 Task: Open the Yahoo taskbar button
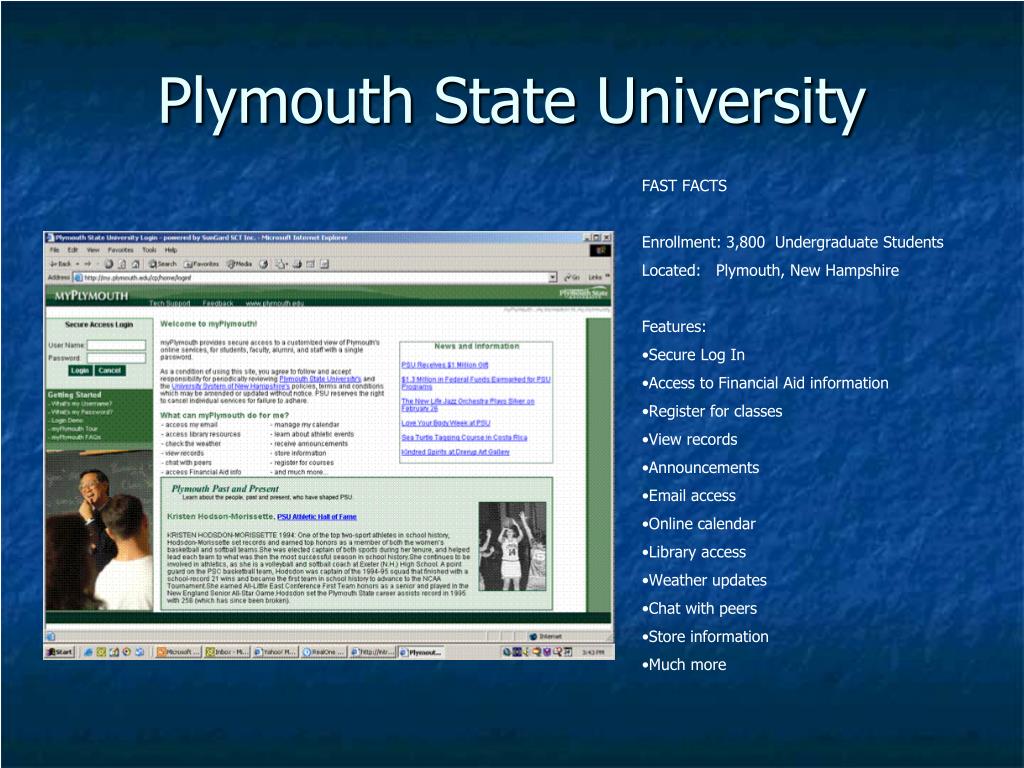coord(275,652)
